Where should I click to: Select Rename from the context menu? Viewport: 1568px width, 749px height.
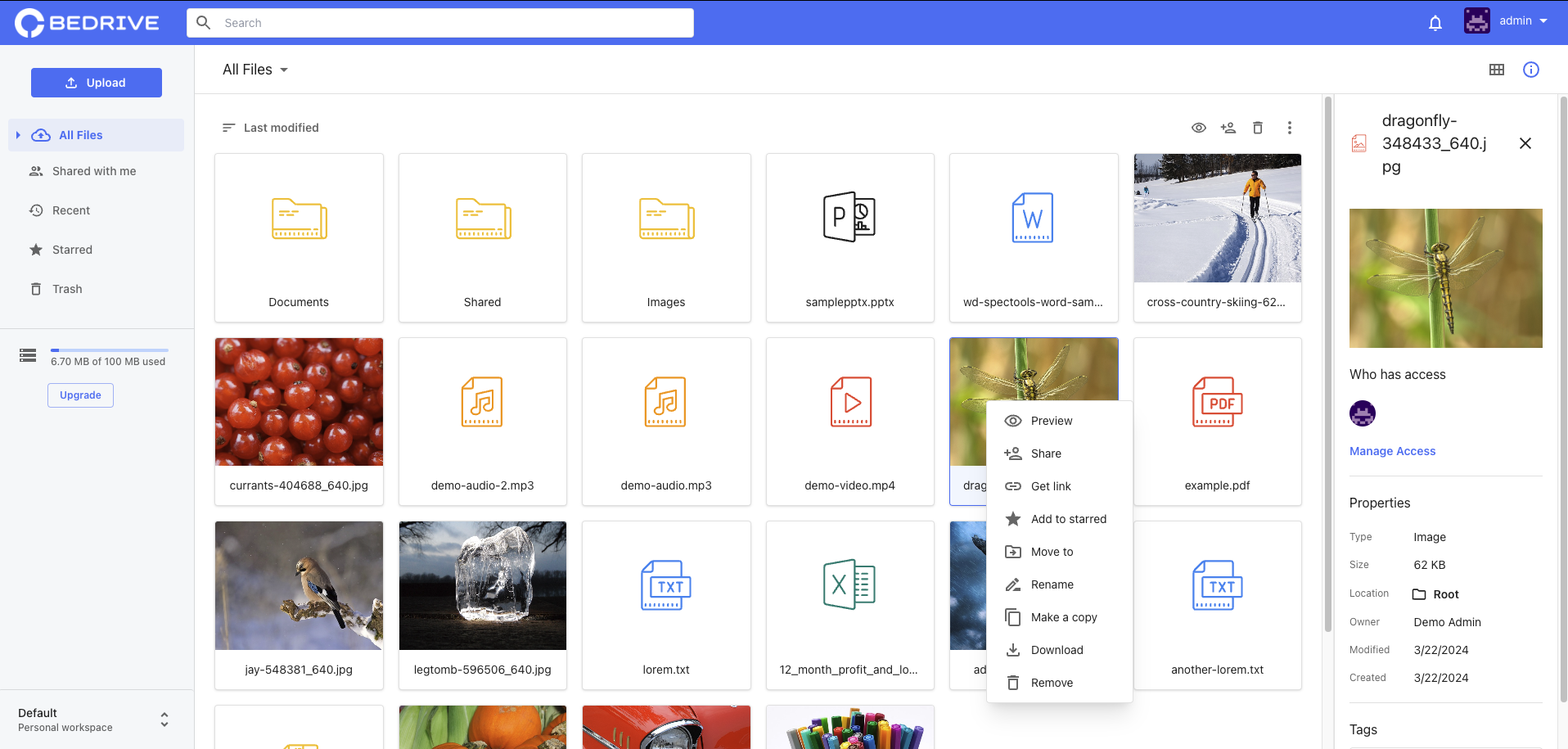click(x=1052, y=584)
